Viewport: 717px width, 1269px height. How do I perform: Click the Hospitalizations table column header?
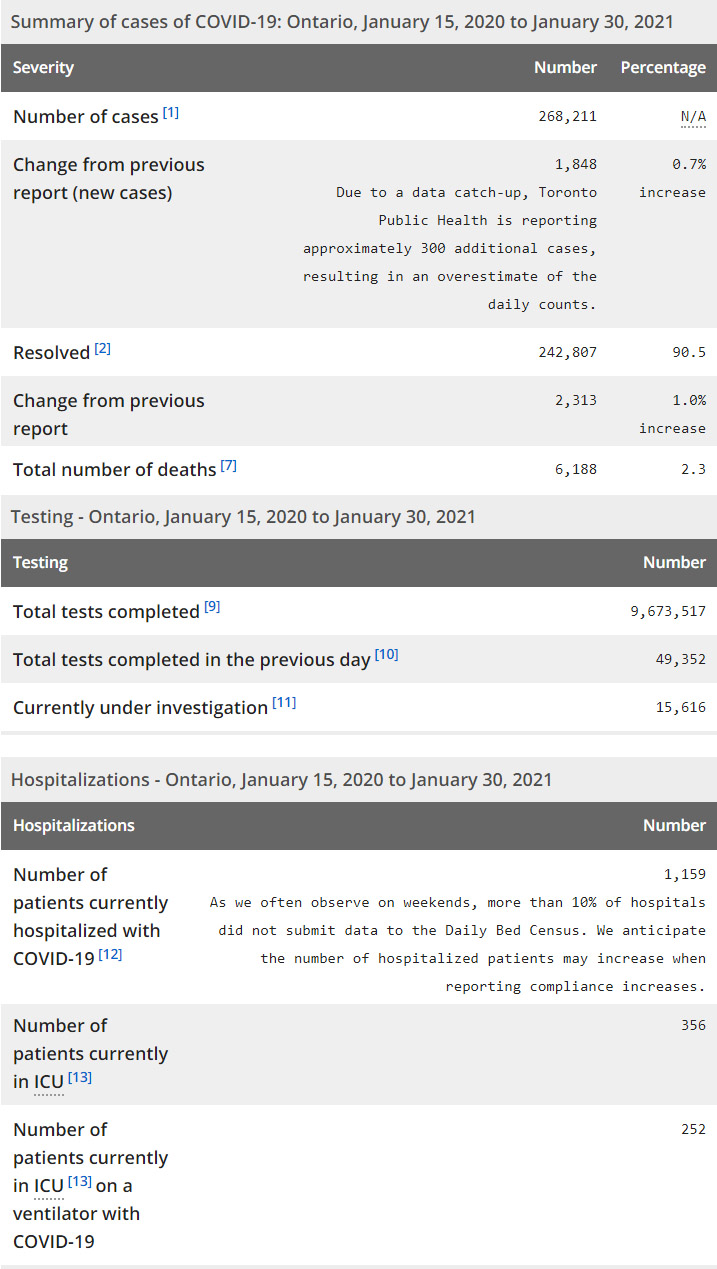[74, 826]
